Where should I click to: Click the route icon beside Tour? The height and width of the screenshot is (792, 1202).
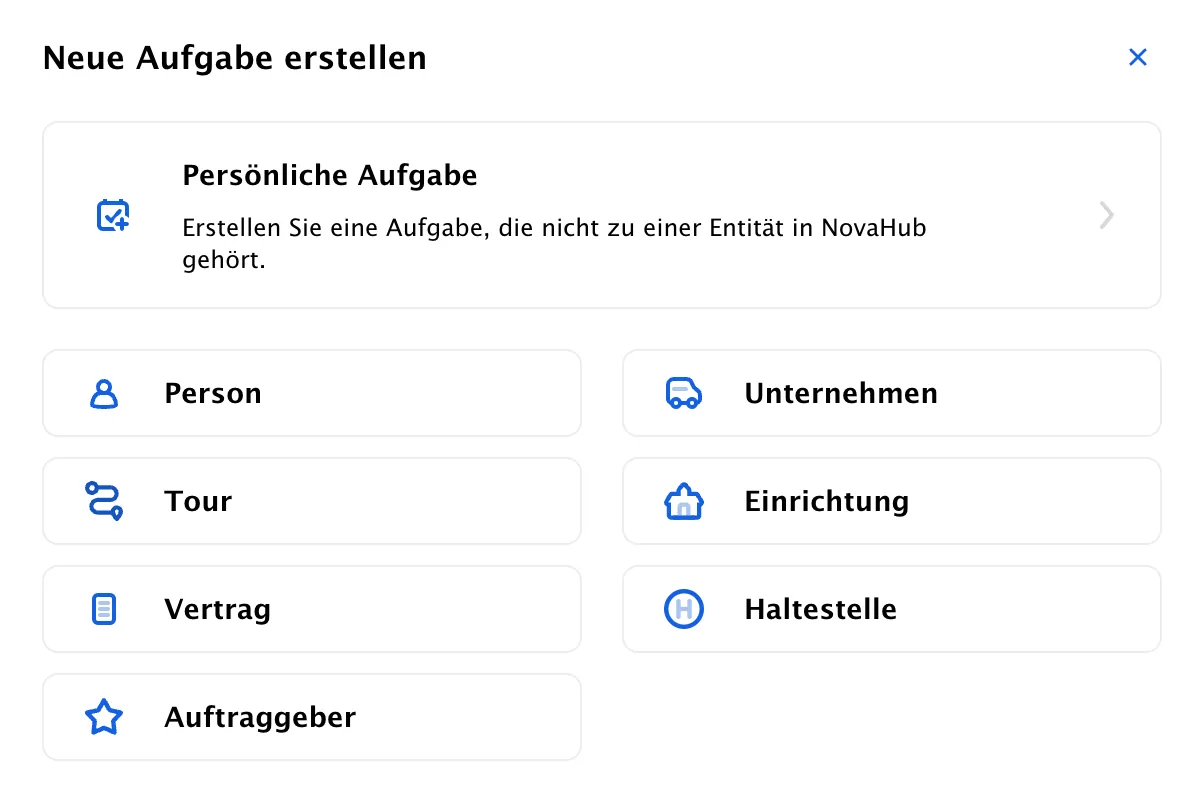point(104,501)
